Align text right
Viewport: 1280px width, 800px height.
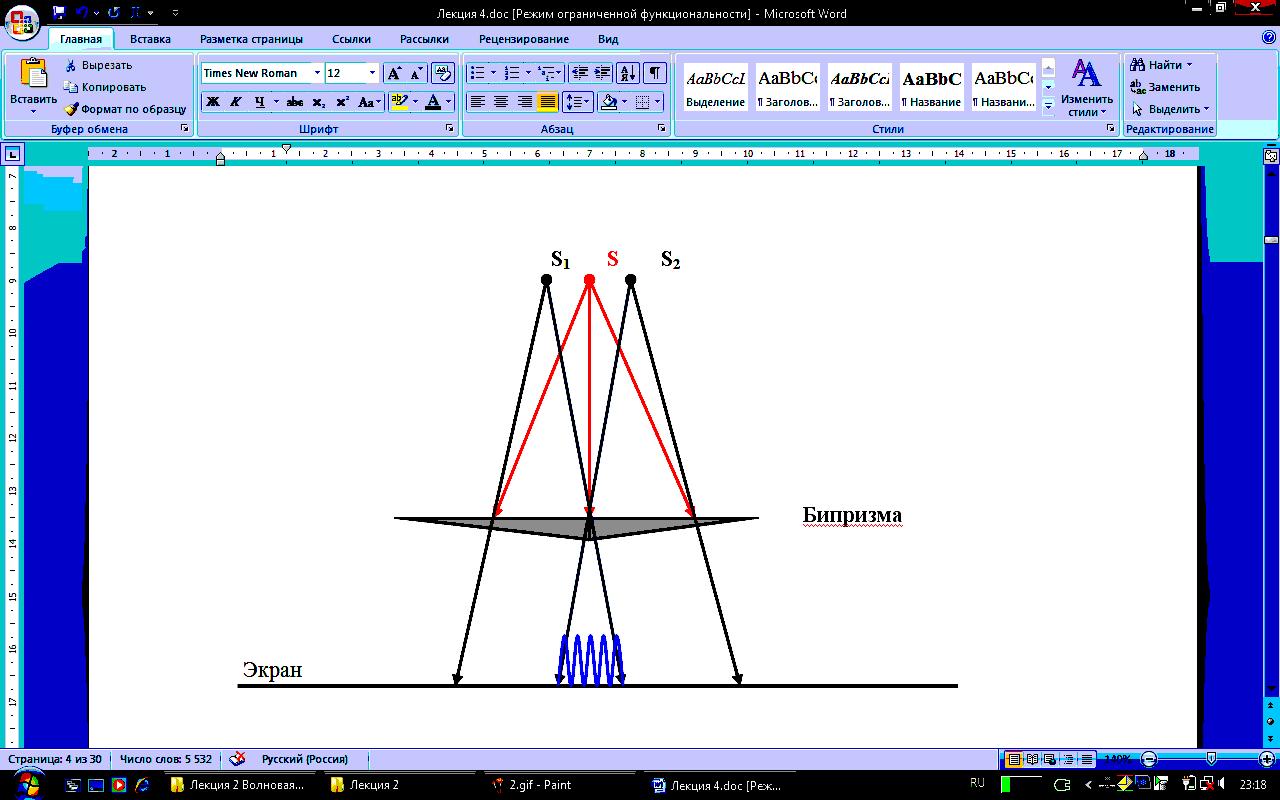(524, 102)
